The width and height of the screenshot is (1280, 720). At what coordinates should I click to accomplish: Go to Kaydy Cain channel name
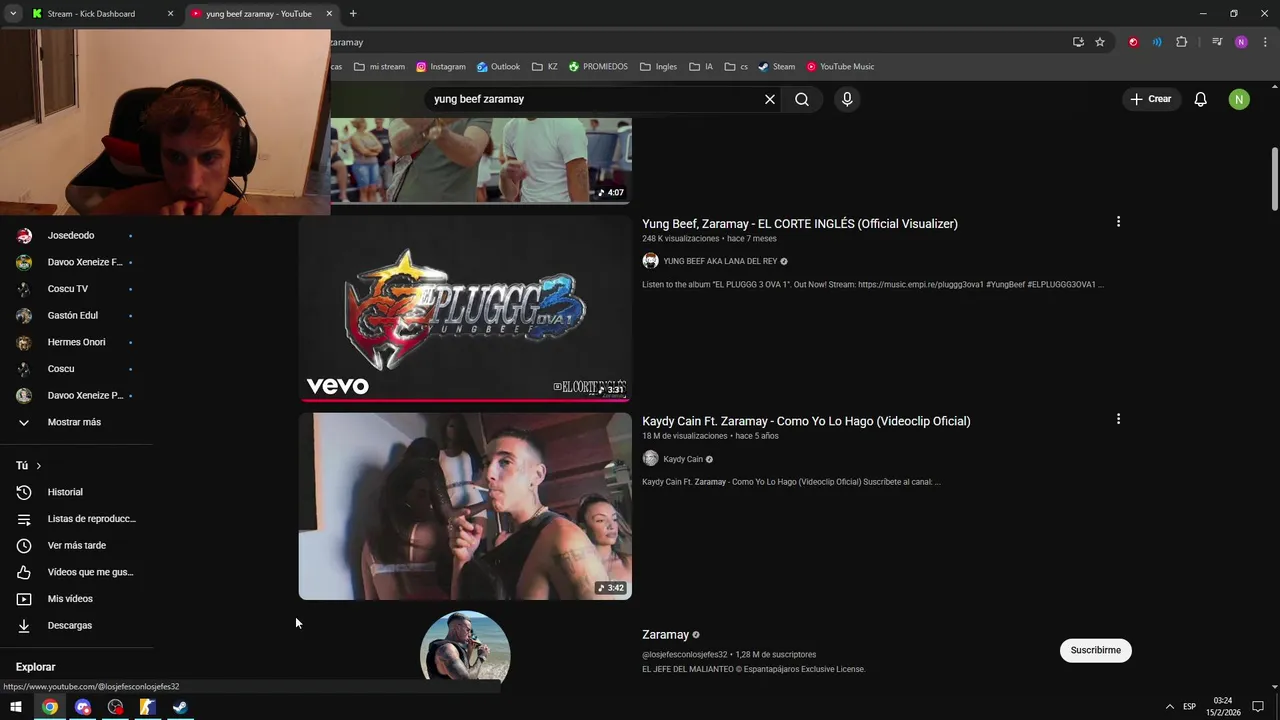click(x=683, y=459)
